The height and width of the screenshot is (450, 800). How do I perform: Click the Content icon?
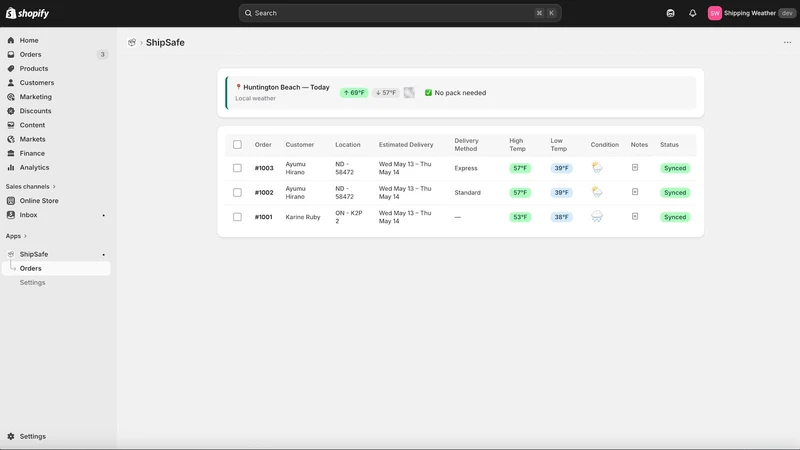pos(11,125)
